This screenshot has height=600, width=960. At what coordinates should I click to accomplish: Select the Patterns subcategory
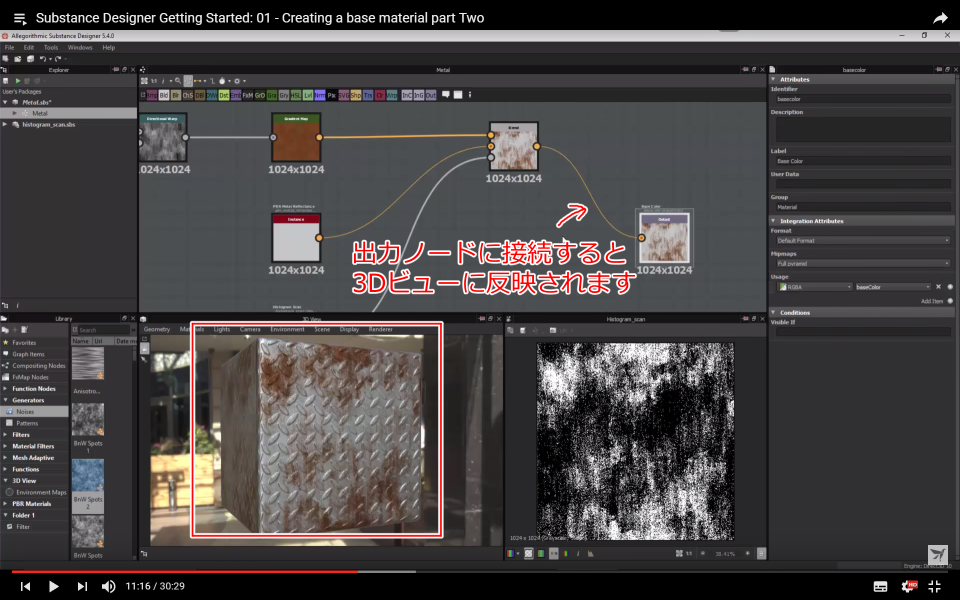coord(27,423)
